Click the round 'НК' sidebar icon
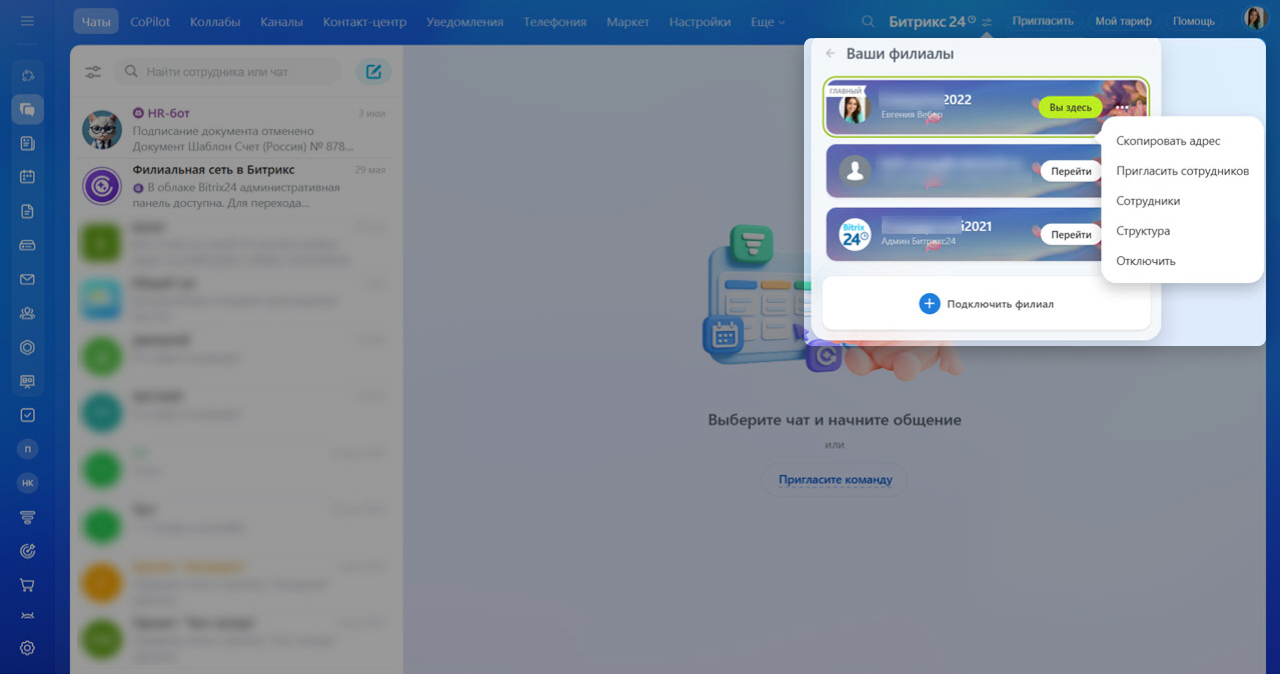 pyautogui.click(x=27, y=483)
